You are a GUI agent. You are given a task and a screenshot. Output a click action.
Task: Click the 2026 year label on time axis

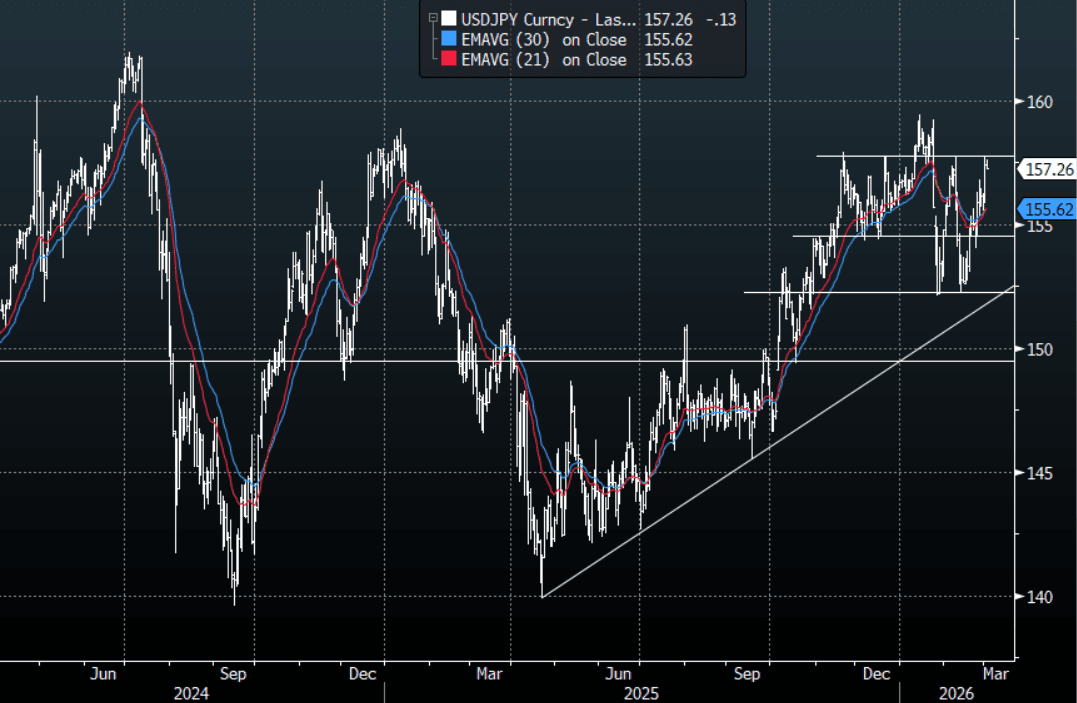pyautogui.click(x=955, y=692)
